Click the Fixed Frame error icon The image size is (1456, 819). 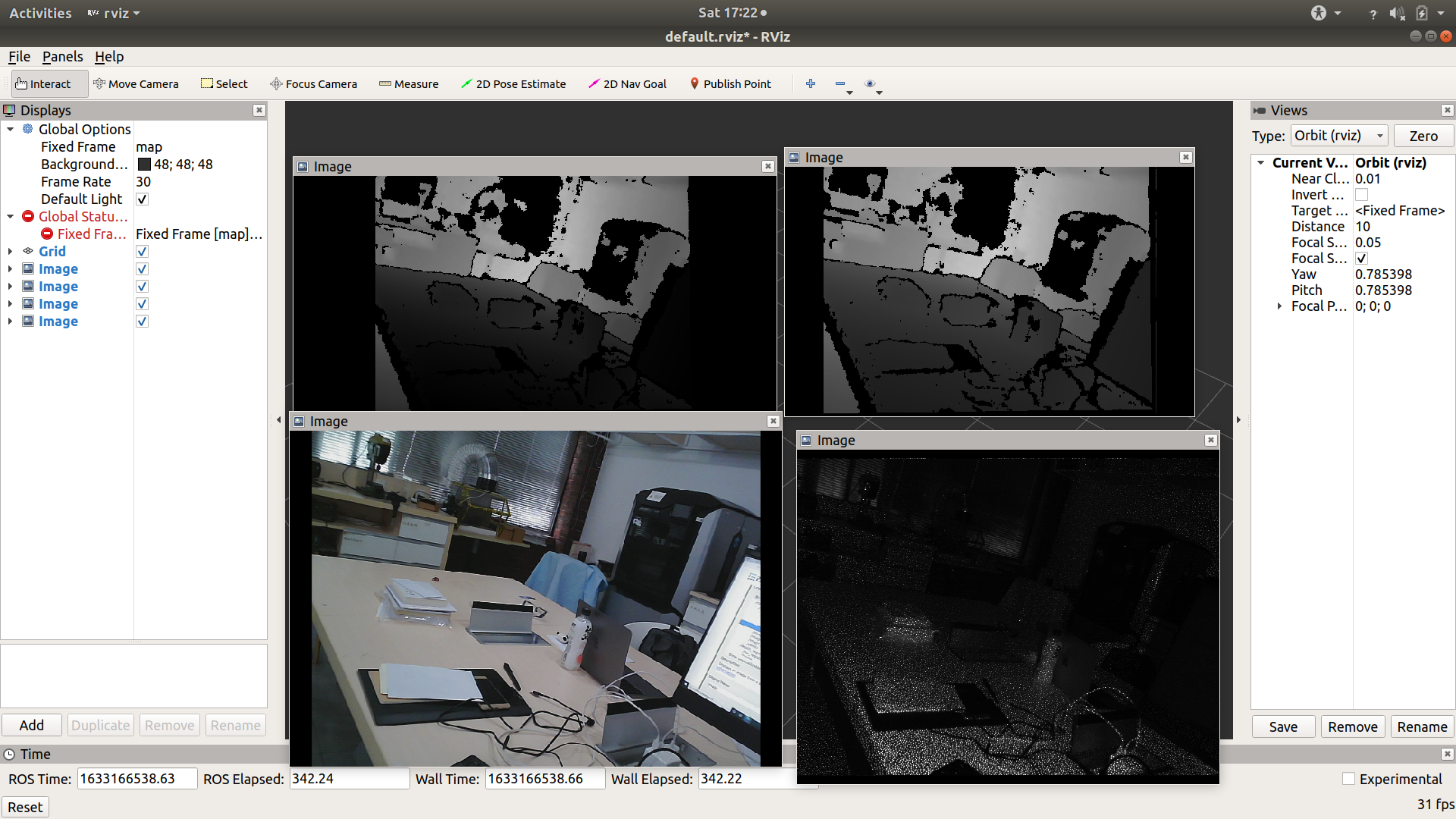pyautogui.click(x=47, y=234)
